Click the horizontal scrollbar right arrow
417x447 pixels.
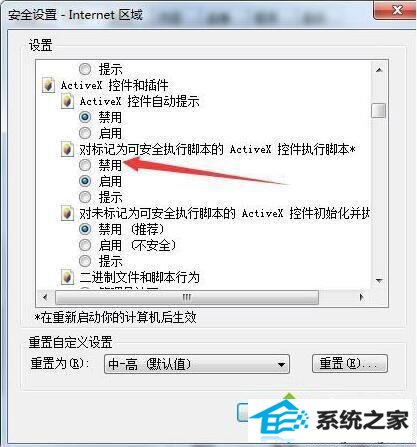point(361,297)
